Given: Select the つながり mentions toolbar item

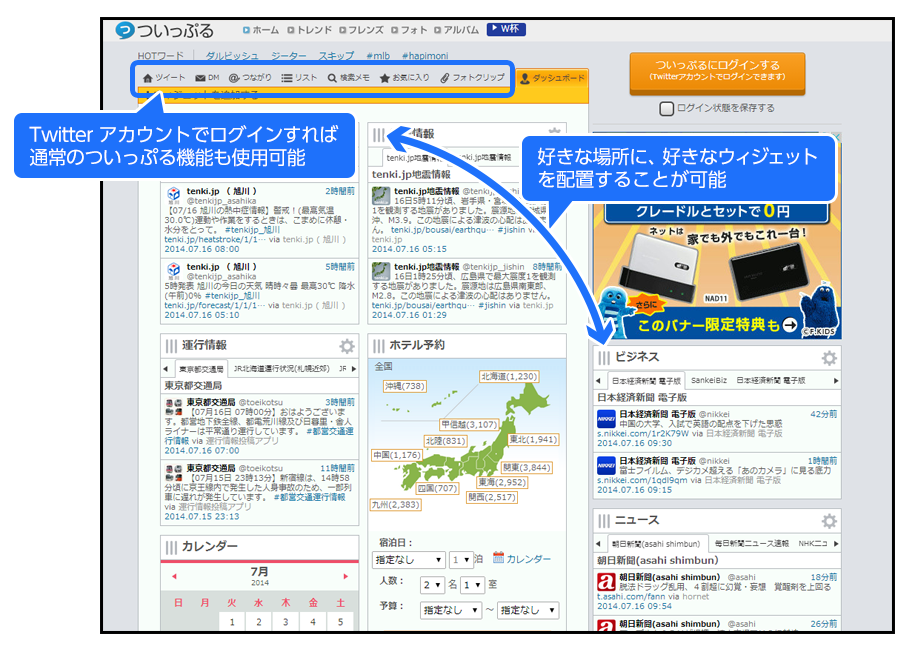Looking at the screenshot, I should tap(250, 78).
